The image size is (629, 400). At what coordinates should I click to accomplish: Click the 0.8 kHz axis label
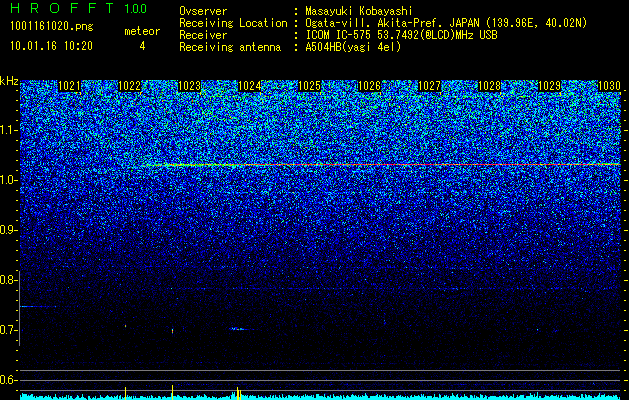tap(9, 280)
